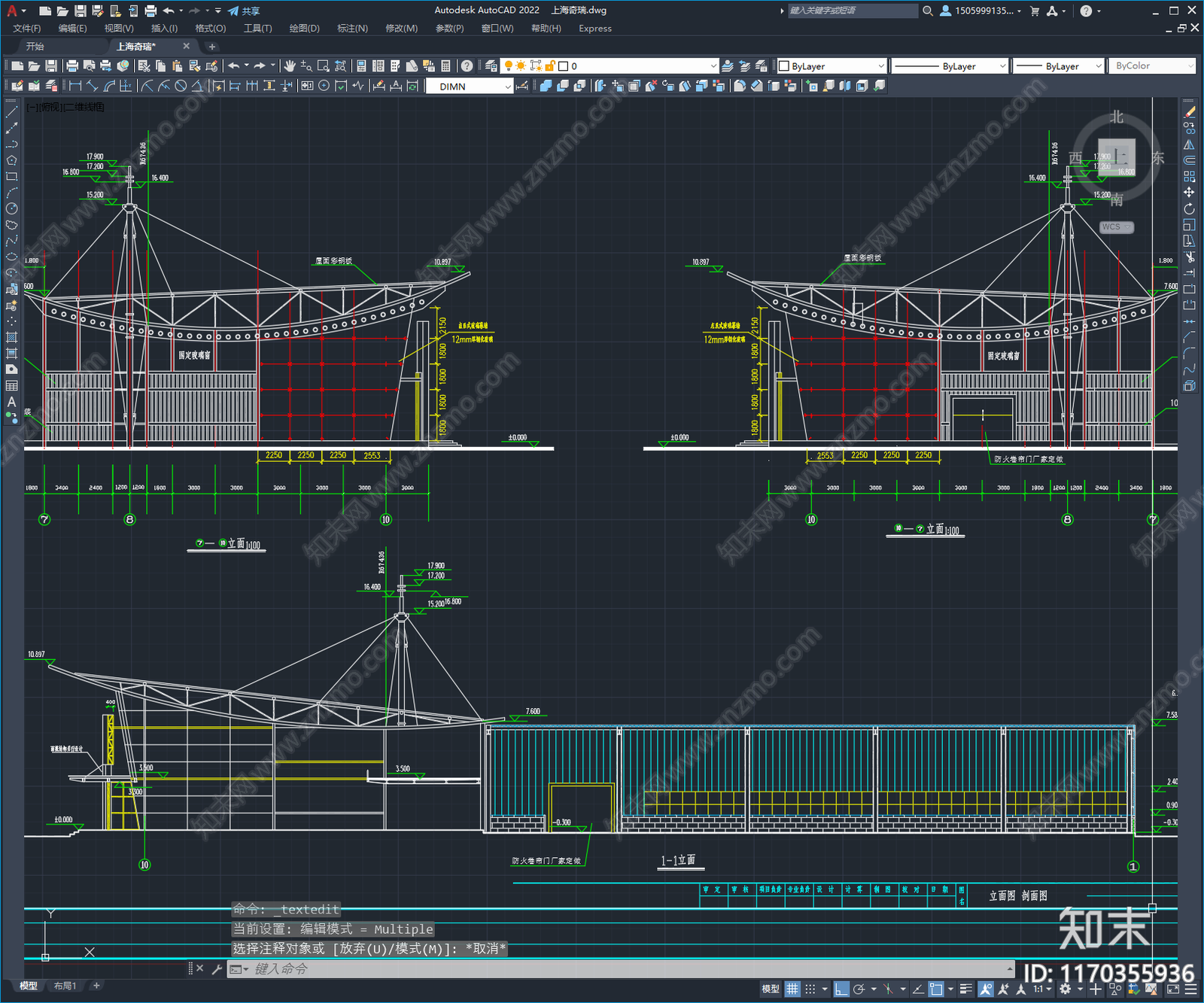The width and height of the screenshot is (1204, 1003).
Task: Switch to the 开始 tab
Action: [35, 47]
